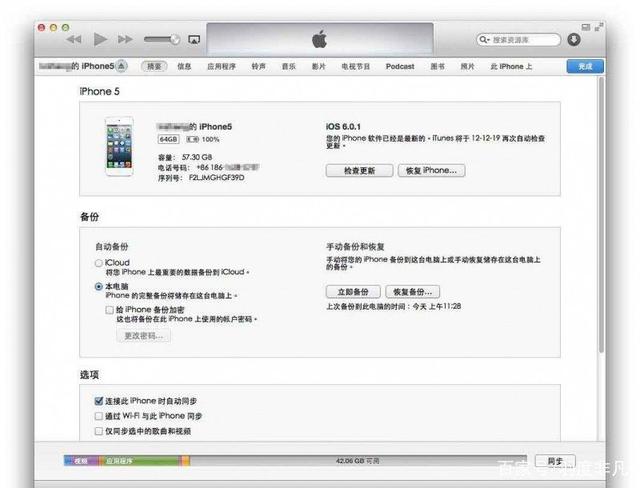Click the 搜索资源库 search field
The height and width of the screenshot is (488, 640).
tap(525, 40)
